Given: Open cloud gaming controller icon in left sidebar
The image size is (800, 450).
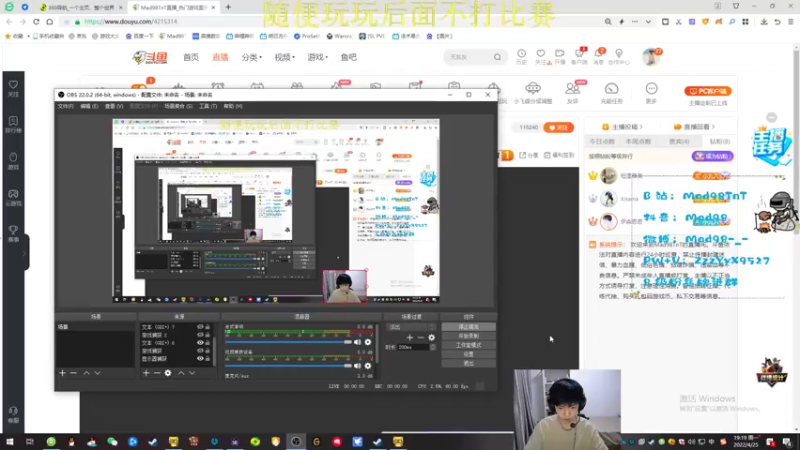Looking at the screenshot, I should [13, 194].
